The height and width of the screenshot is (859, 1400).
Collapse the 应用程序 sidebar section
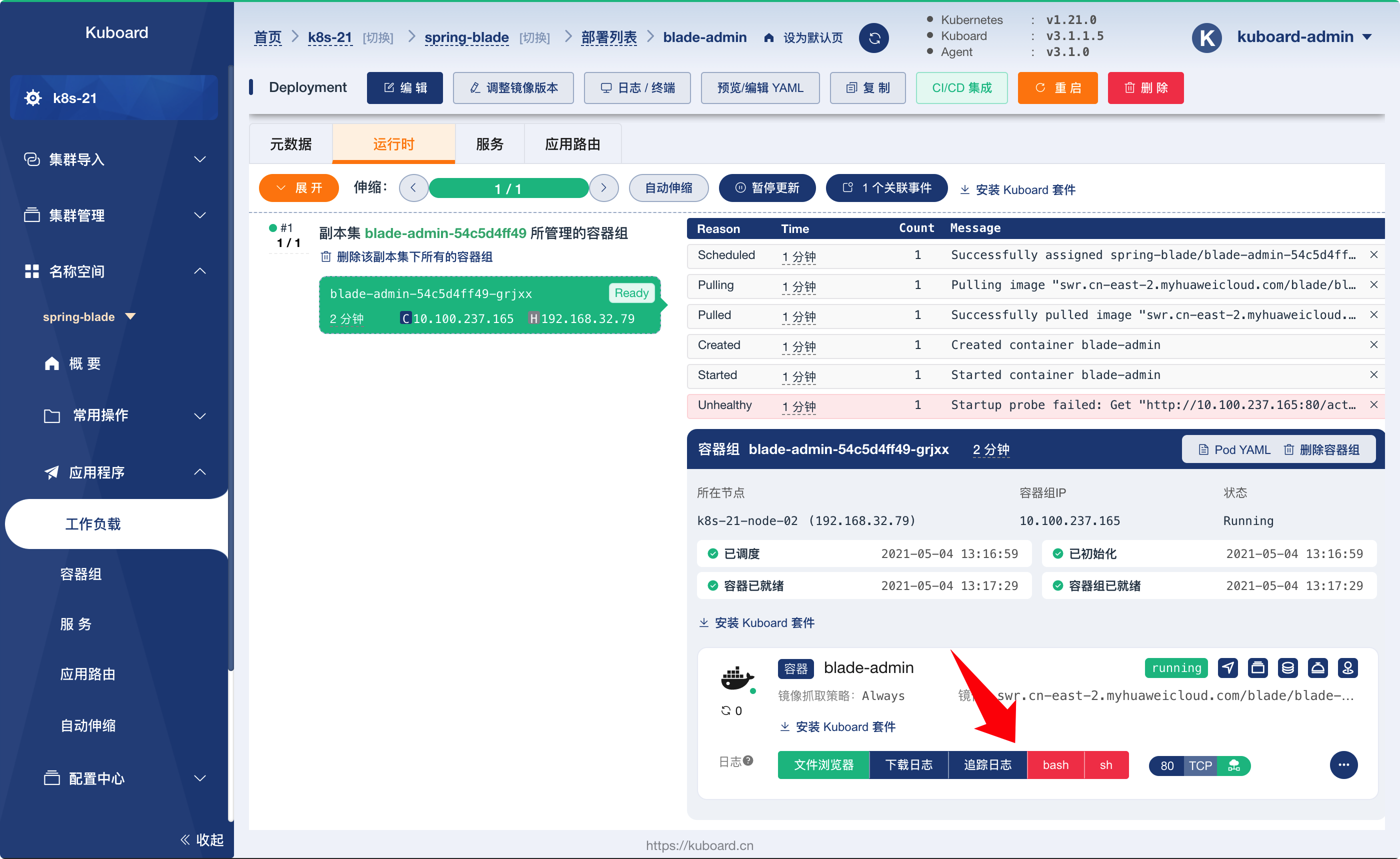coord(200,472)
